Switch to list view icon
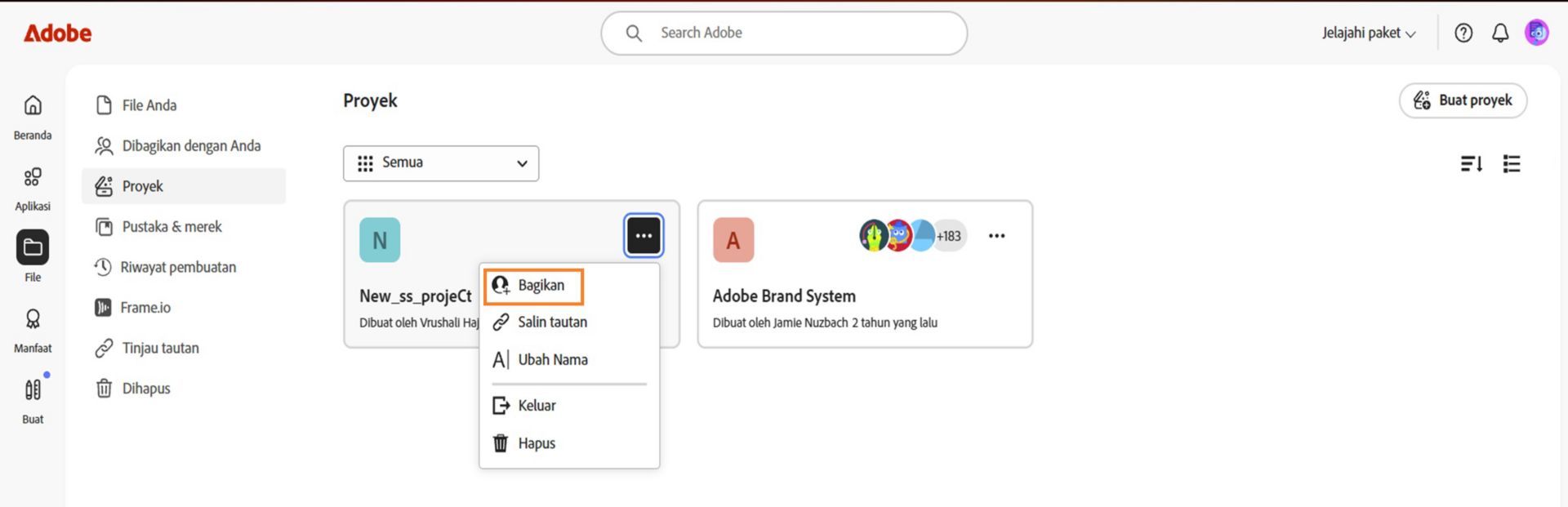The height and width of the screenshot is (507, 1568). point(1512,164)
